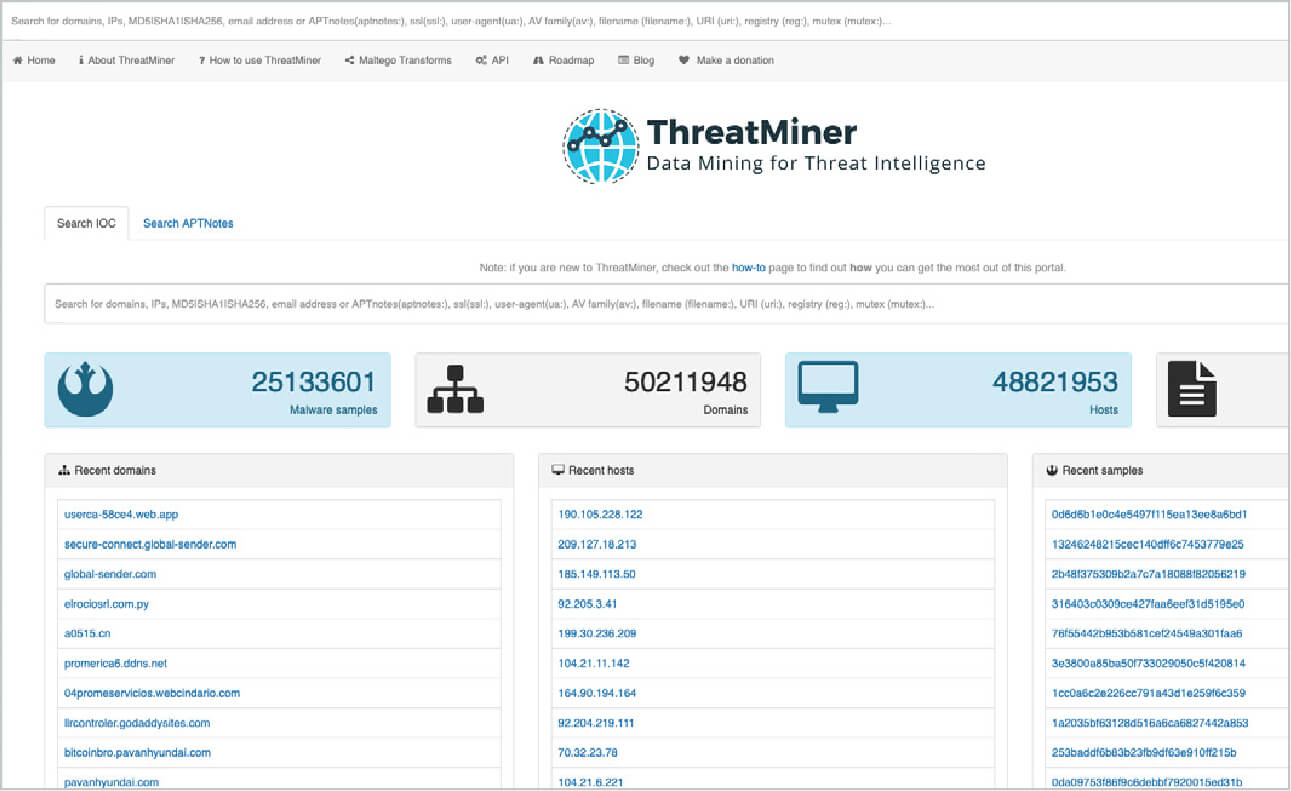Screen dimensions: 1291x791
Task: Open domain secure-connect.global-sender.com
Action: (150, 544)
